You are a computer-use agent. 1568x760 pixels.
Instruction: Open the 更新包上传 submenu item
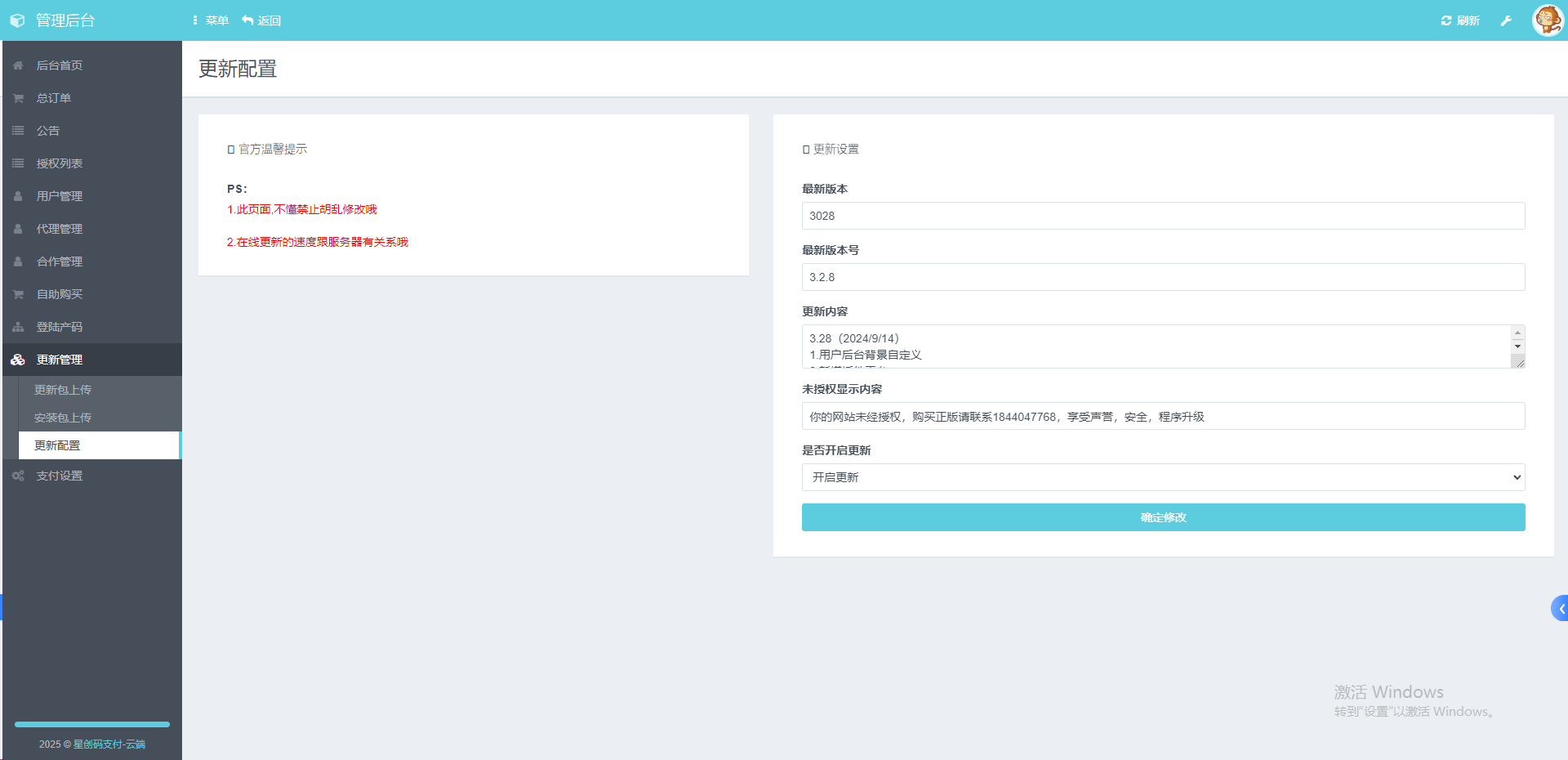[x=63, y=390]
